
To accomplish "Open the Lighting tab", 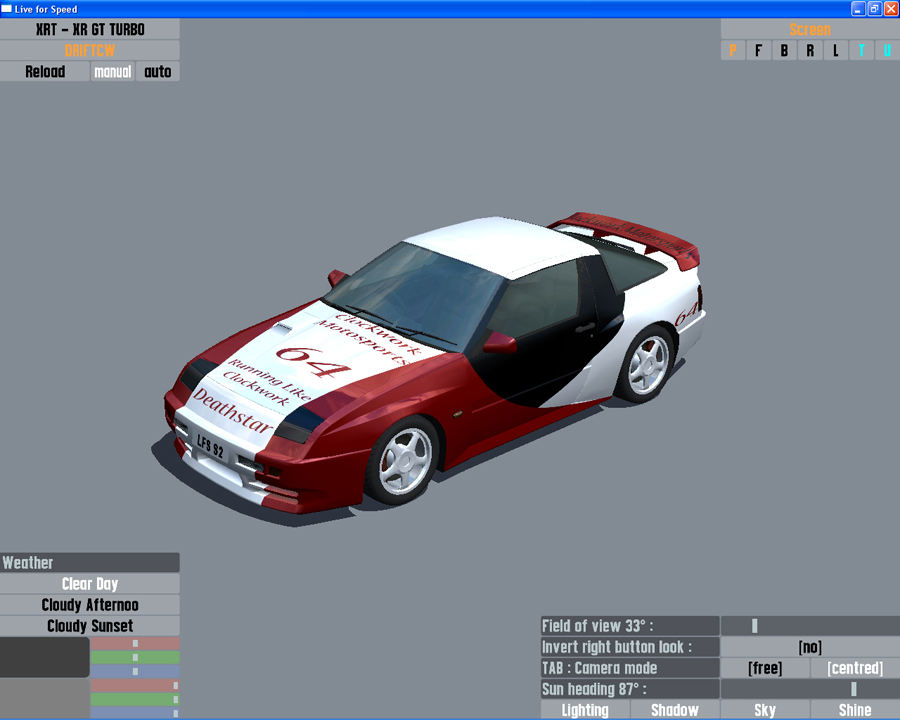I will click(585, 710).
